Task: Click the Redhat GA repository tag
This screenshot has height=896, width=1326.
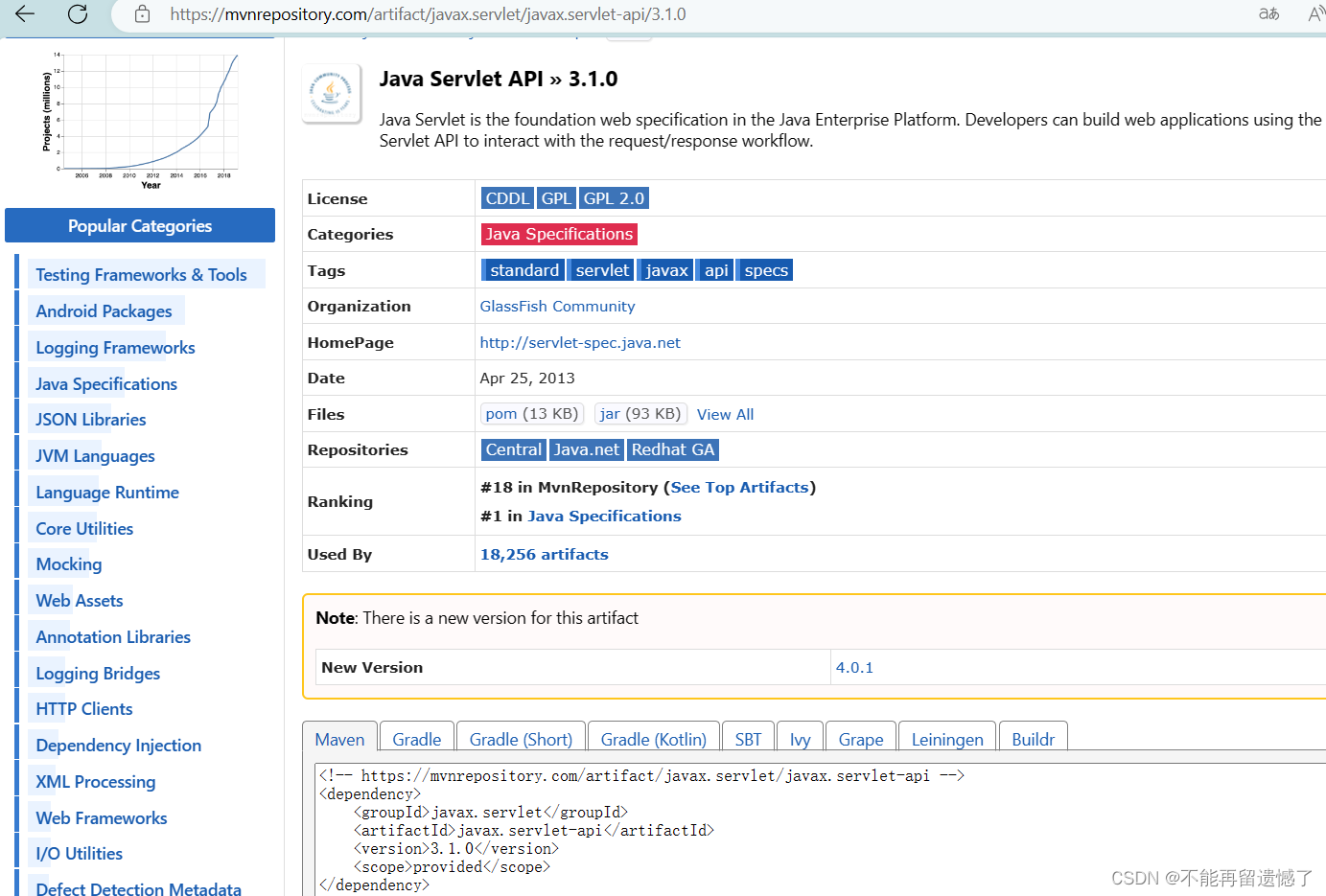Action: tap(673, 449)
